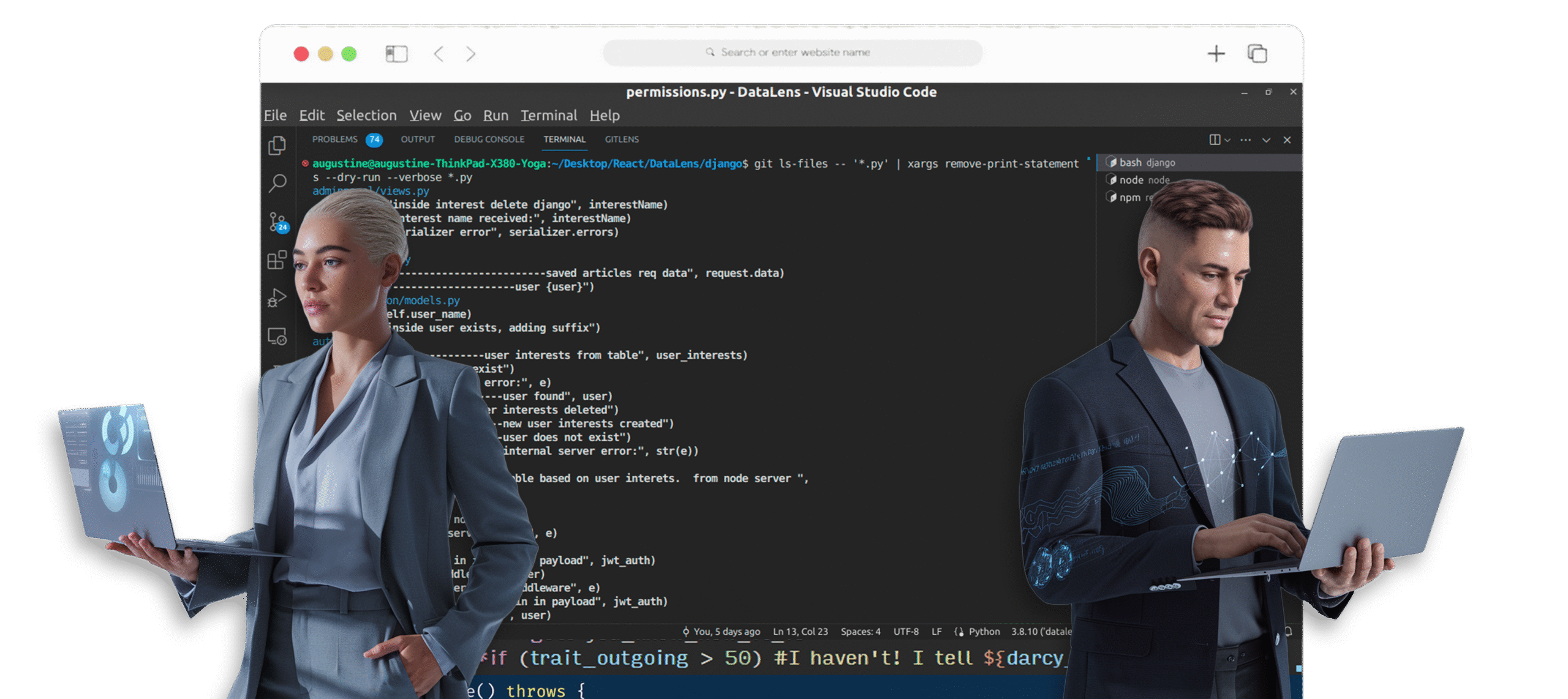Open the Explorer icon in activity bar
Image resolution: width=1568 pixels, height=699 pixels.
(x=277, y=145)
